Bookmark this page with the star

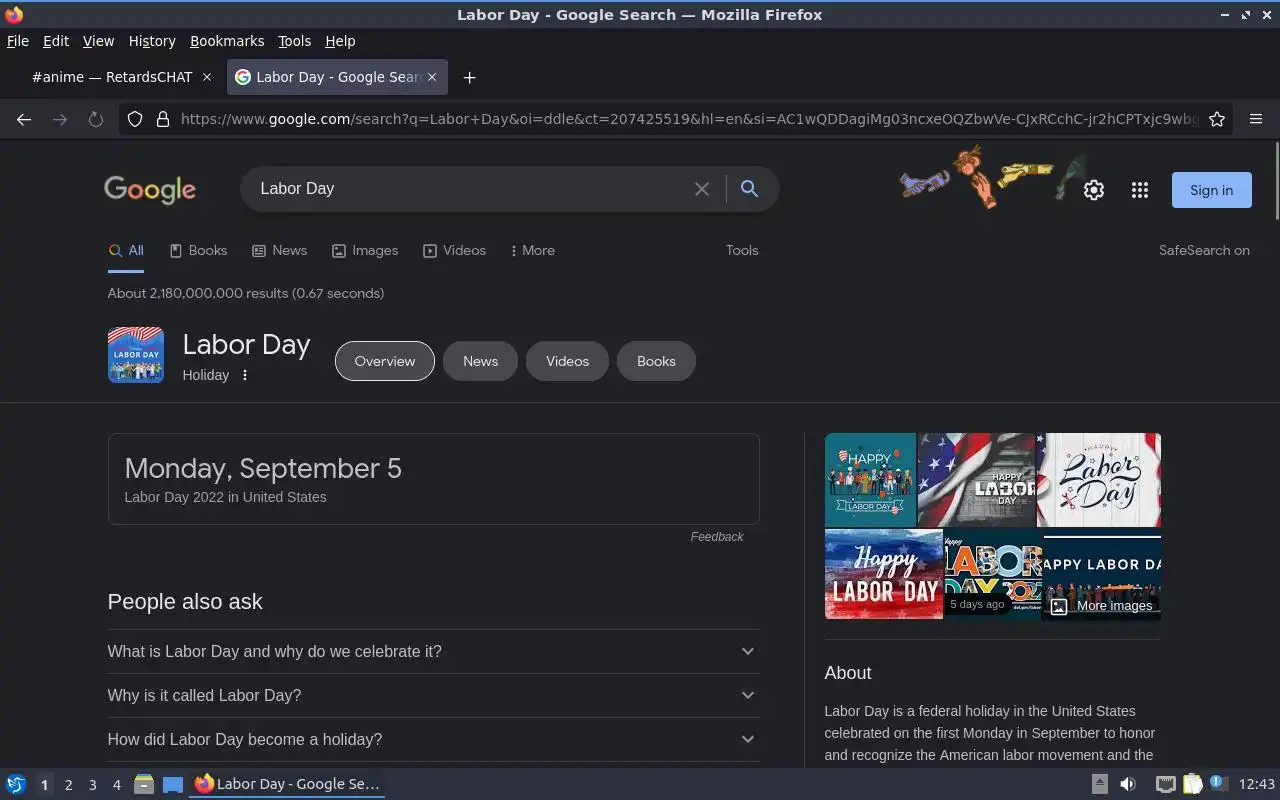tap(1217, 119)
